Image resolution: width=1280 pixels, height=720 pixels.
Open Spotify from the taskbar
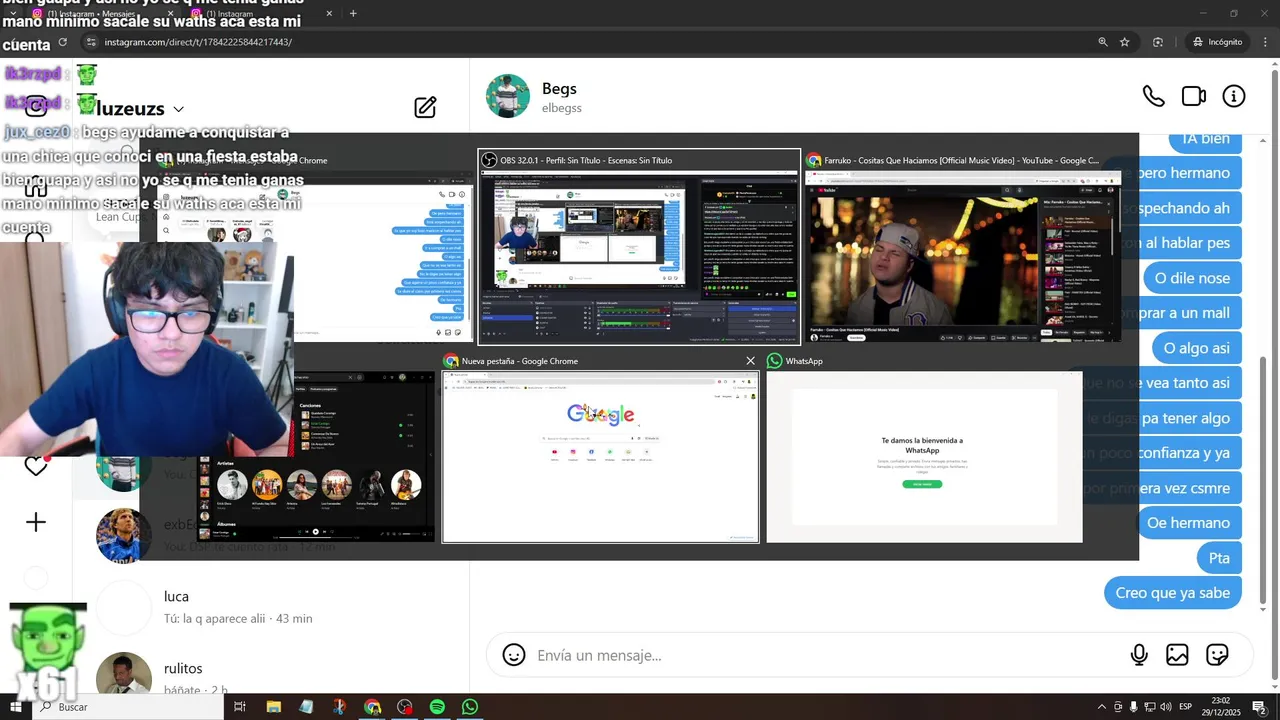point(437,707)
